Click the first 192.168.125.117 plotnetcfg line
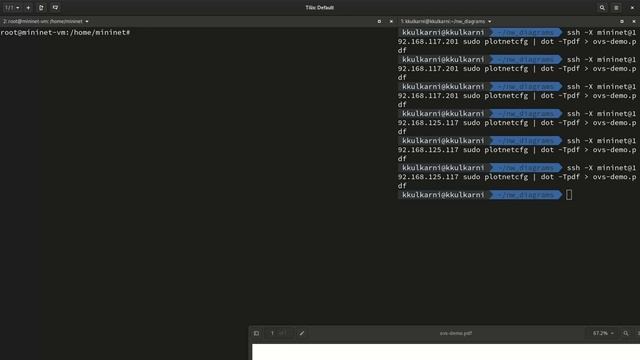The width and height of the screenshot is (640, 360). click(x=517, y=122)
